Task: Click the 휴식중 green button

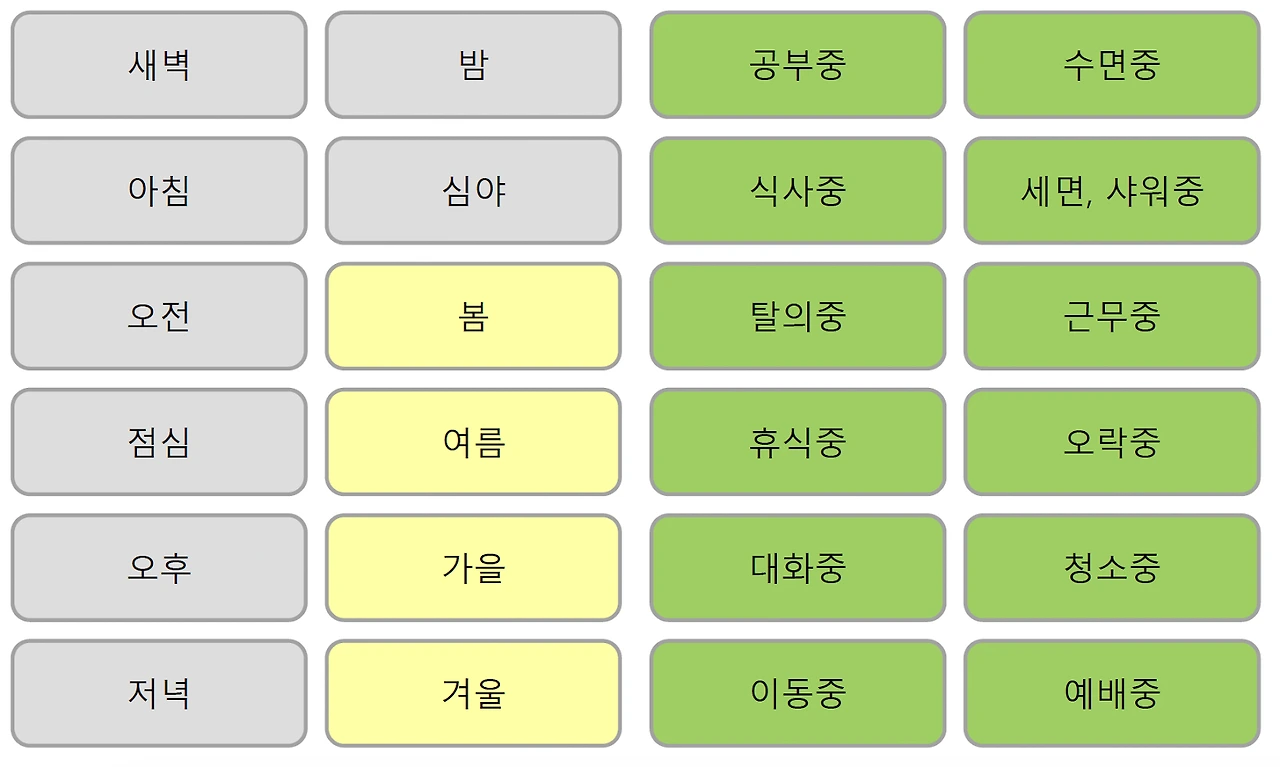Action: (798, 442)
